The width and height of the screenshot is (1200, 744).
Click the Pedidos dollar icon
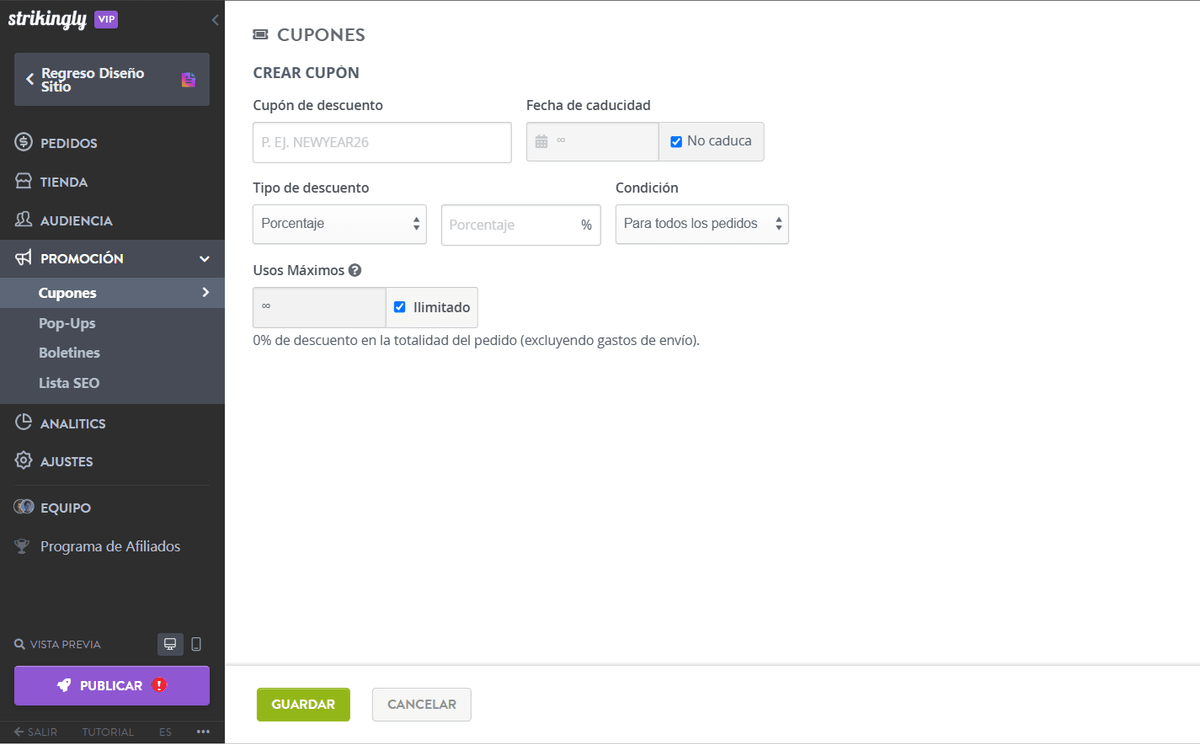[x=24, y=143]
